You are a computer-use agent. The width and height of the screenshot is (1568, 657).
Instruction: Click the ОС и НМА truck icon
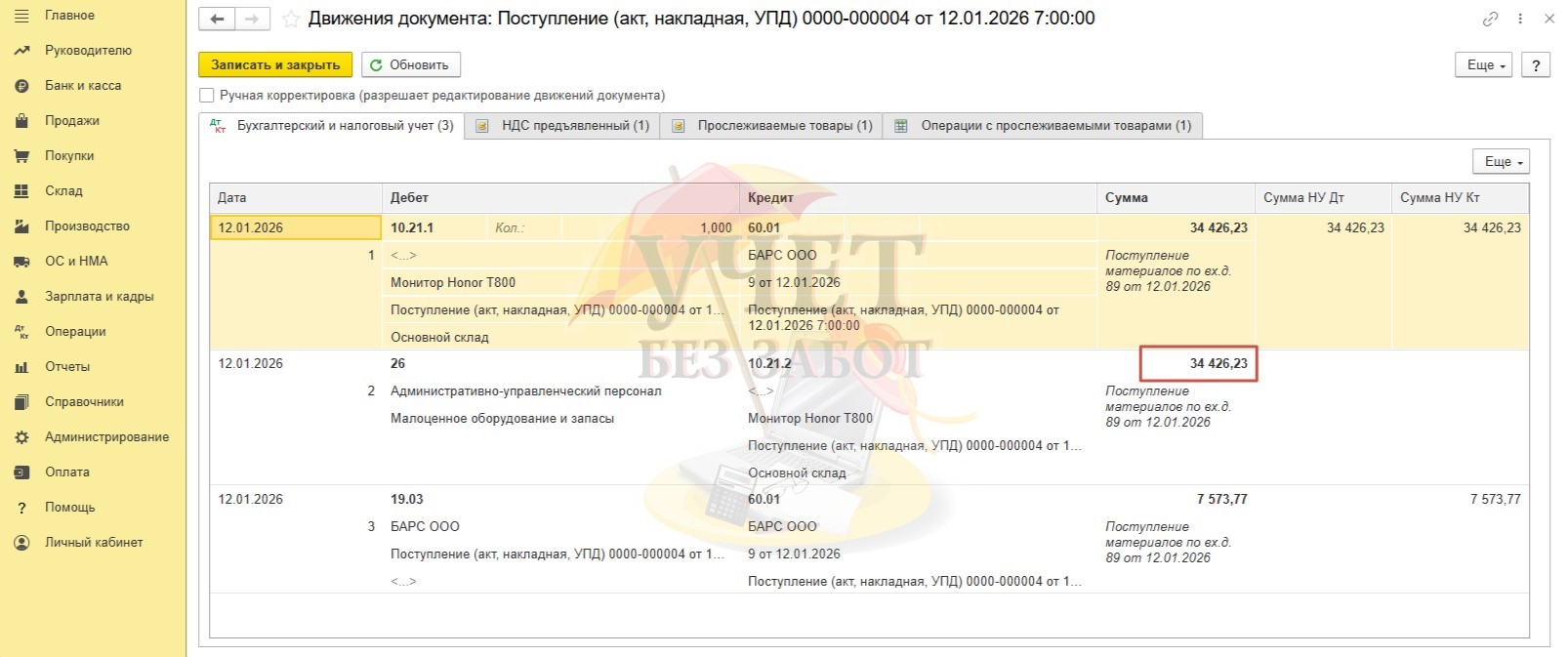pos(21,262)
